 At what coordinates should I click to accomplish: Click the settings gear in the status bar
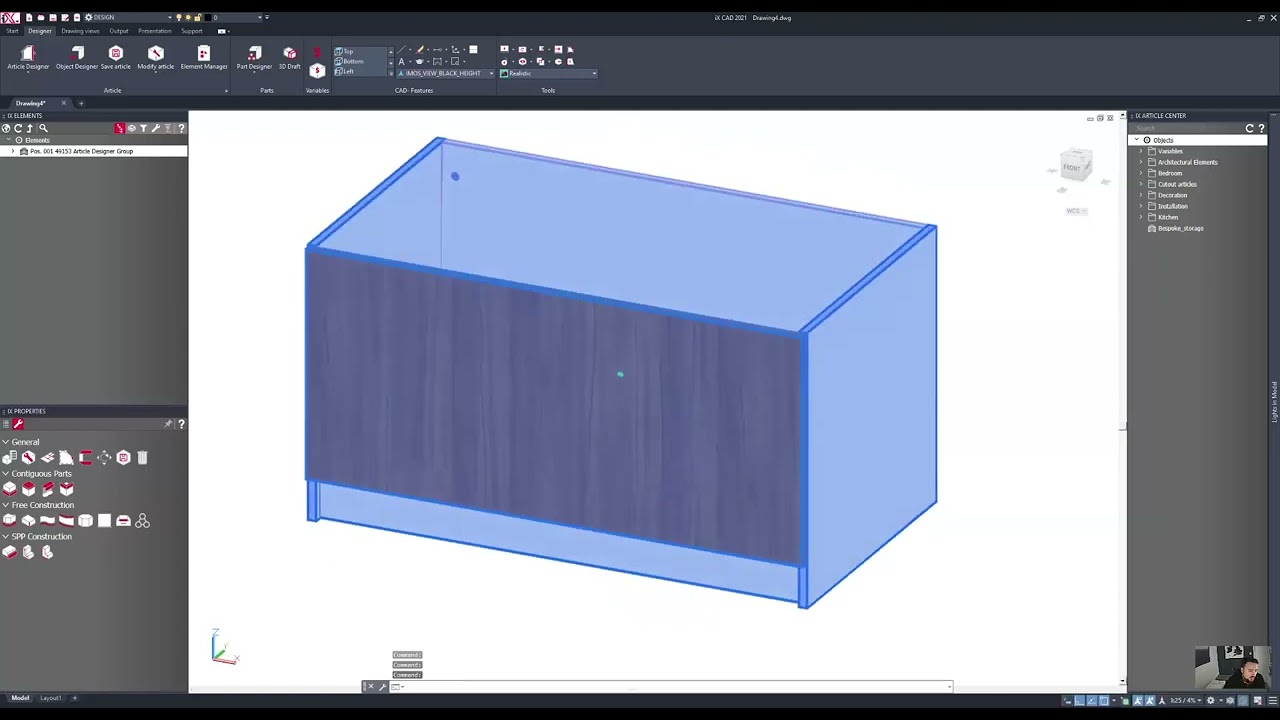1211,701
